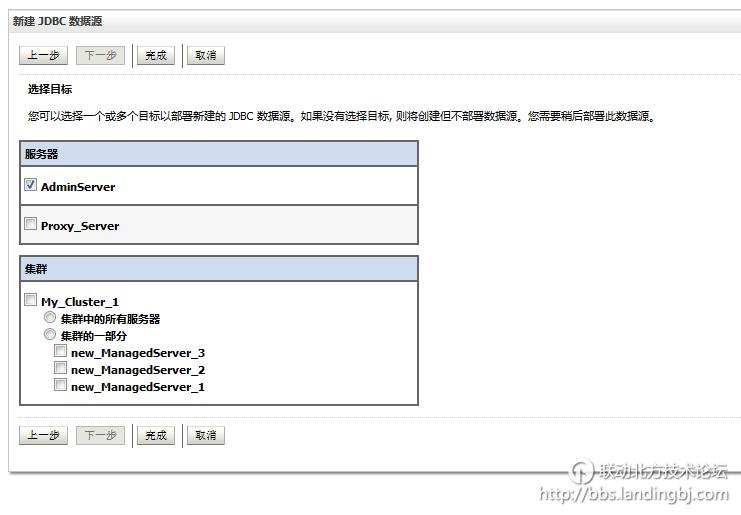
Task: Click the new_ManagedServer_3 label text
Action: click(x=138, y=353)
